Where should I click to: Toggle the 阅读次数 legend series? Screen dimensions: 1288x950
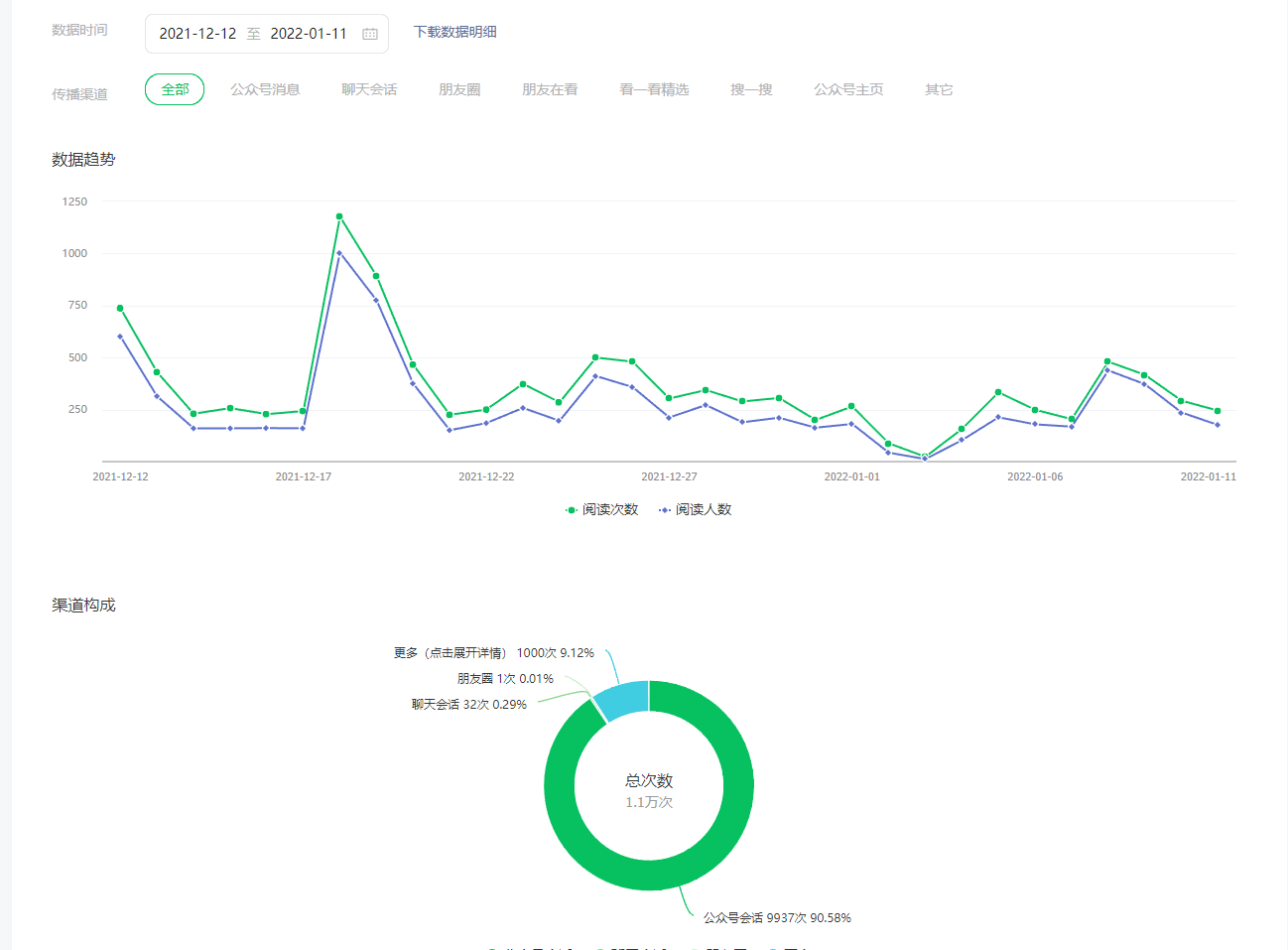click(601, 509)
